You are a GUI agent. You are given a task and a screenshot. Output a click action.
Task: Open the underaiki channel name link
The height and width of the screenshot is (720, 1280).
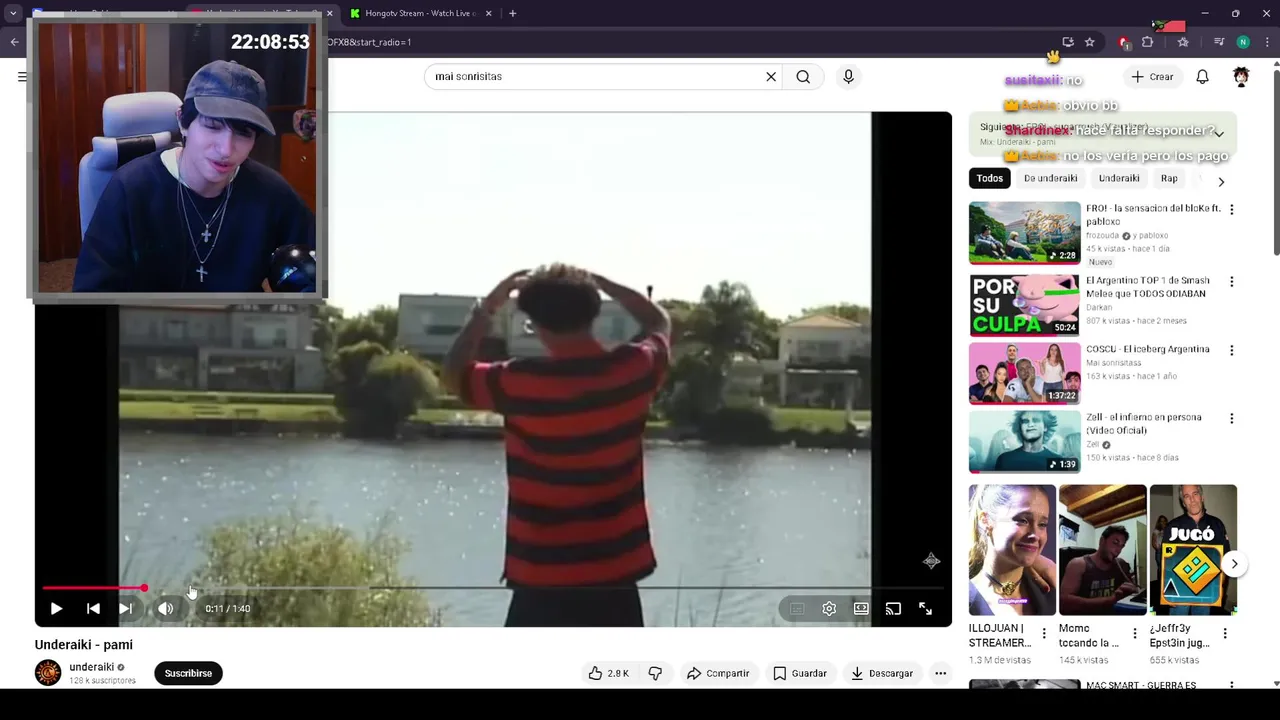91,667
